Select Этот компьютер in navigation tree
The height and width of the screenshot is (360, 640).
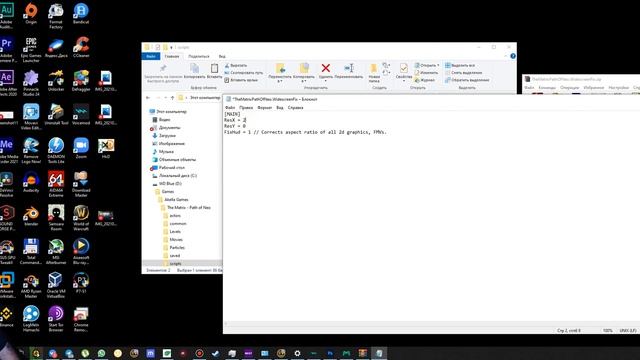168,111
